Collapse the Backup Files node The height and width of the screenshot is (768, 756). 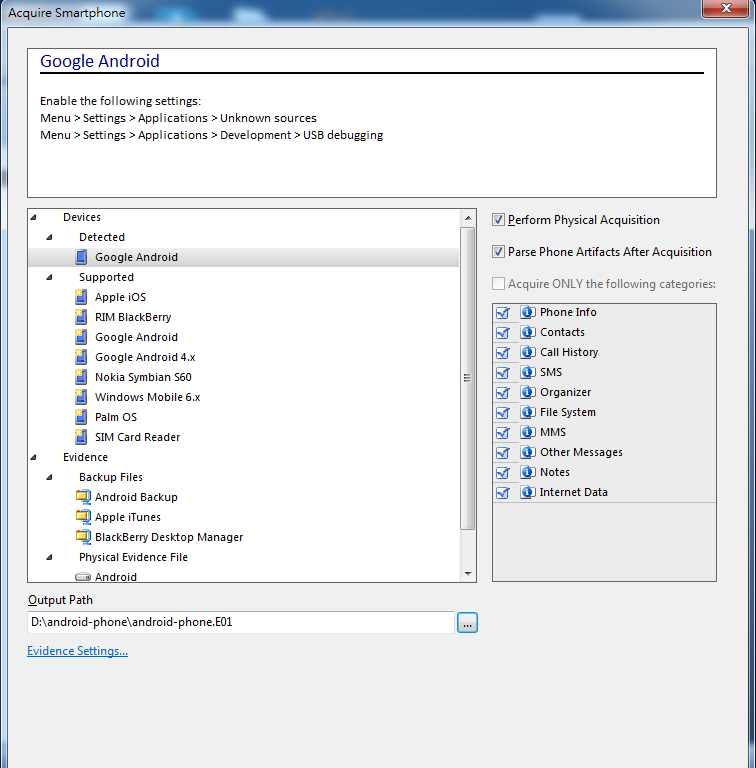[49, 477]
